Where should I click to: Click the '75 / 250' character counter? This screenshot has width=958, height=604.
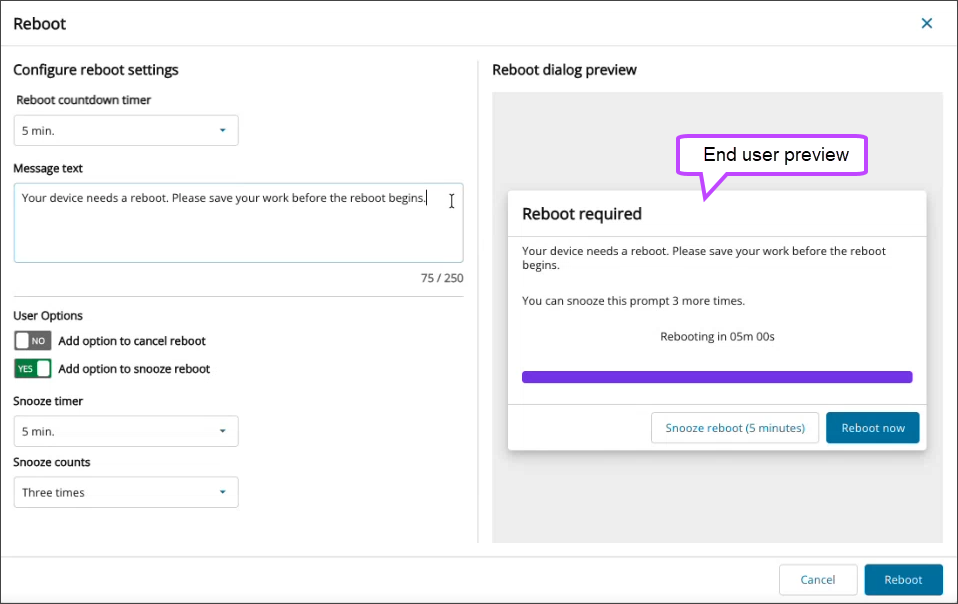click(x=441, y=278)
